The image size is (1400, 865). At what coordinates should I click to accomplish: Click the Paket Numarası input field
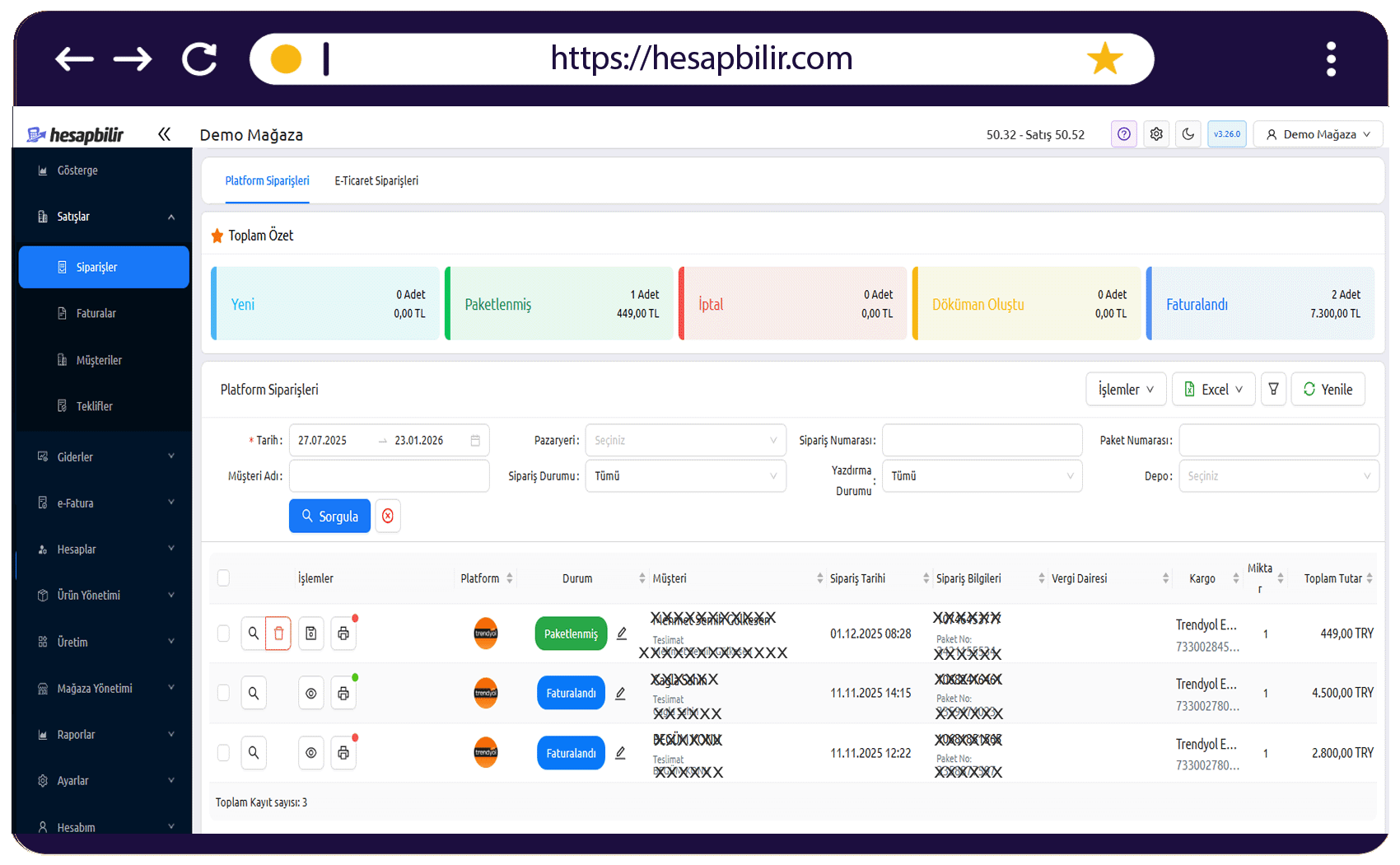(1278, 440)
